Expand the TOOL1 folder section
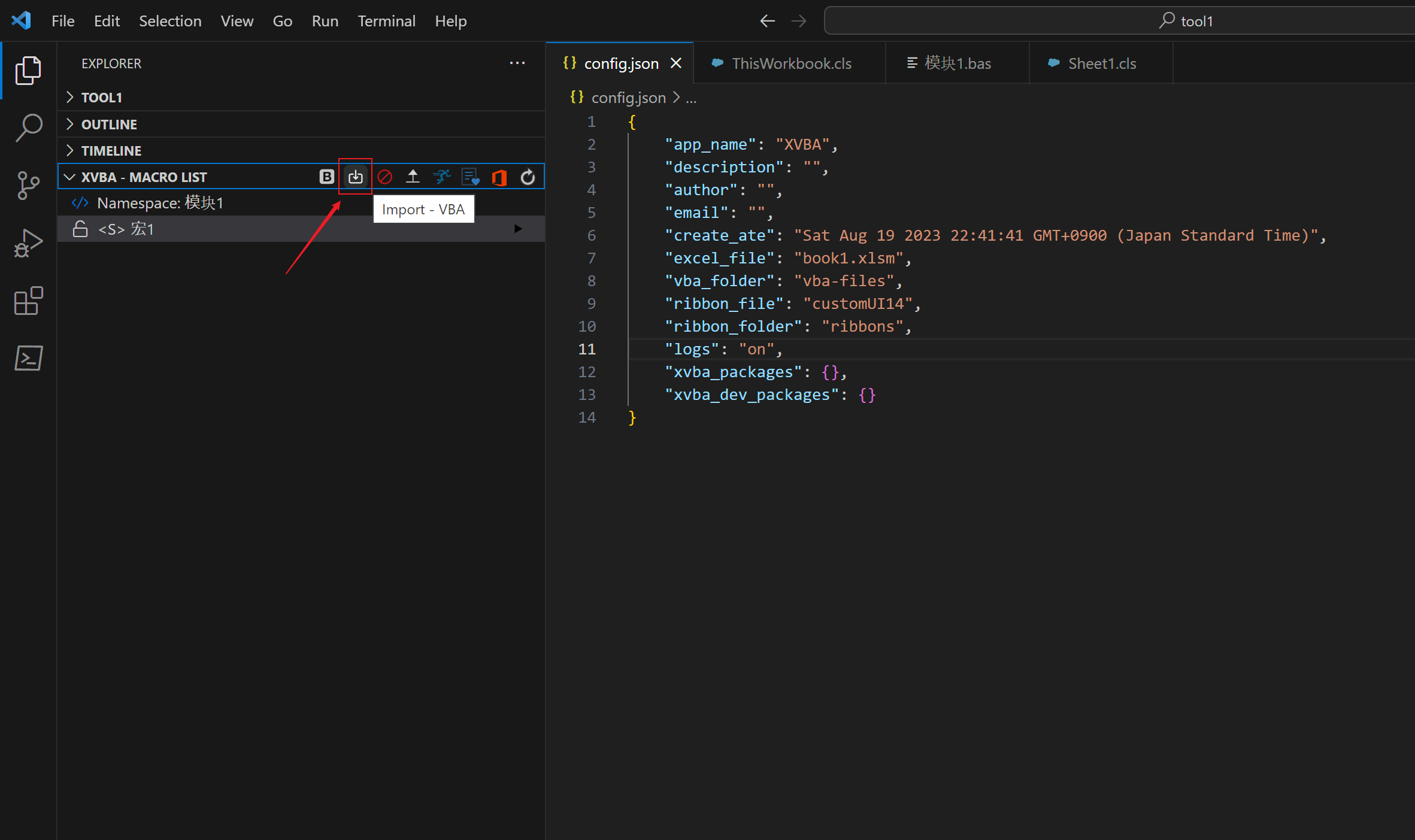The height and width of the screenshot is (840, 1415). 301,97
